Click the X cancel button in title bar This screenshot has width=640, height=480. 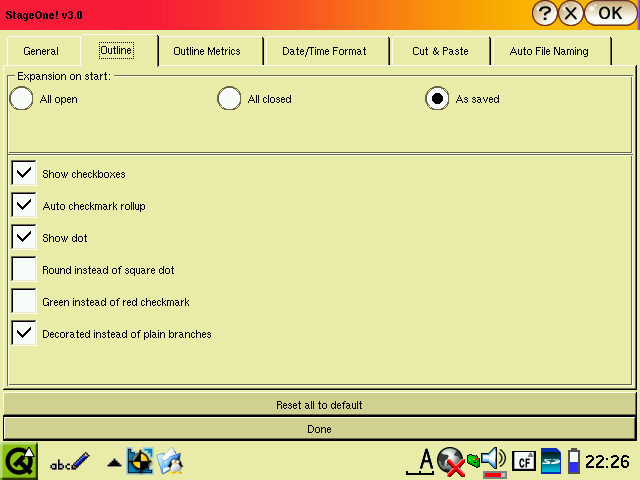(x=571, y=14)
